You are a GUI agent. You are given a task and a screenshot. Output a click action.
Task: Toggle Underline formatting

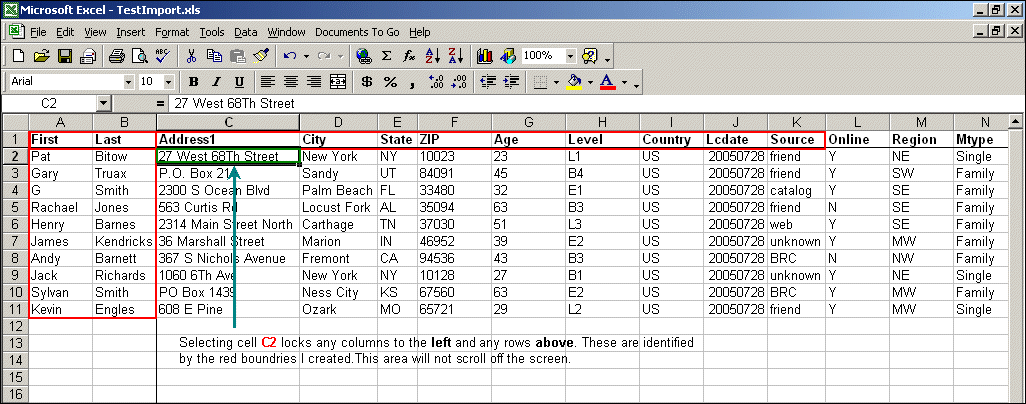click(239, 82)
